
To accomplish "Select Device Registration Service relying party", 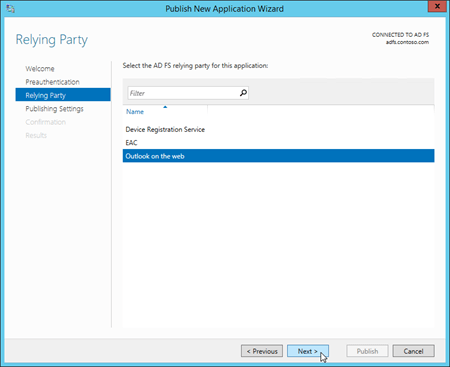I will [x=278, y=129].
